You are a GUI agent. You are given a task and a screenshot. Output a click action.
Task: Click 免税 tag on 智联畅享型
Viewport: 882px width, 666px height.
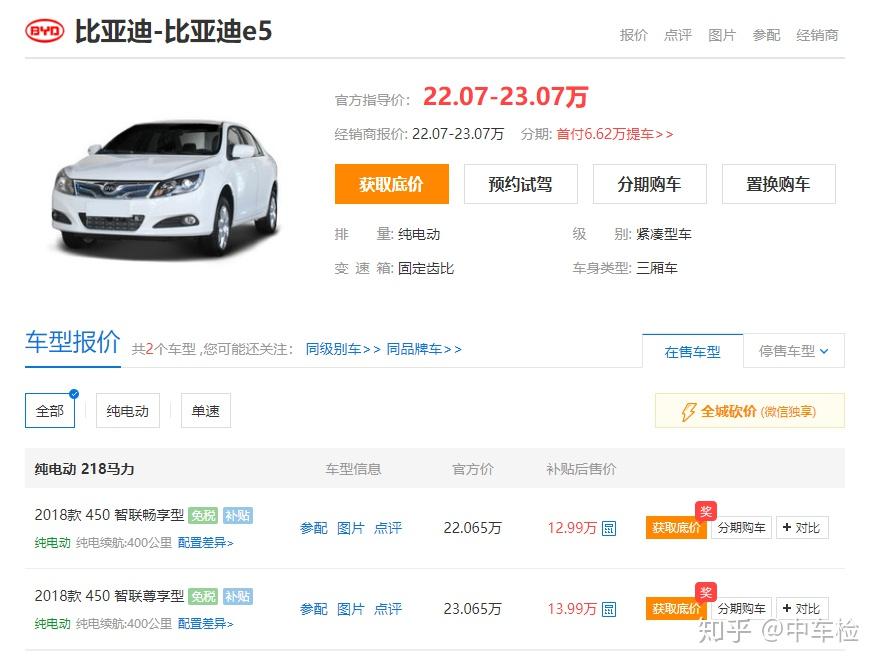[204, 515]
